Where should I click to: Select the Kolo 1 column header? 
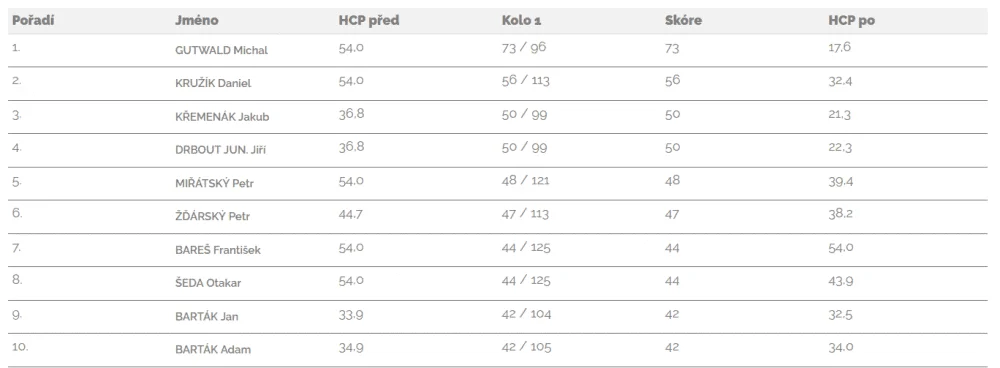[x=522, y=20]
